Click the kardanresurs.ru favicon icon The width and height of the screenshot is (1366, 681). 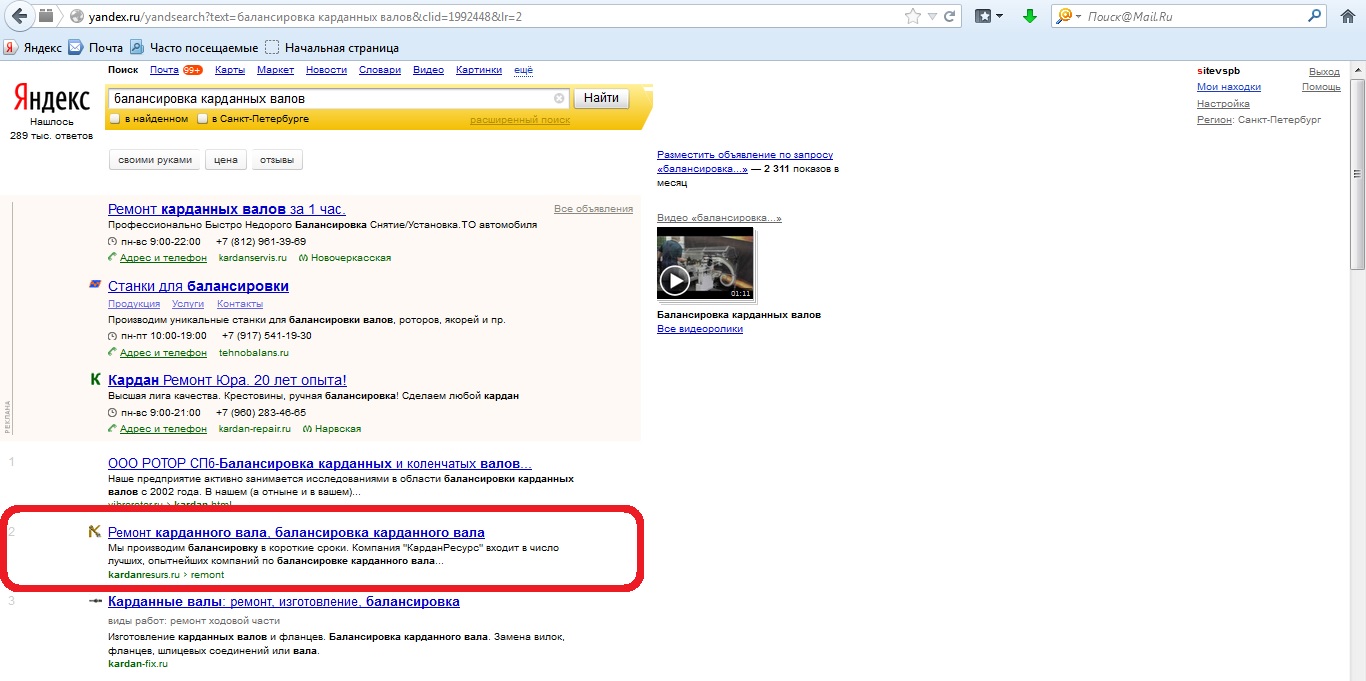[x=95, y=532]
